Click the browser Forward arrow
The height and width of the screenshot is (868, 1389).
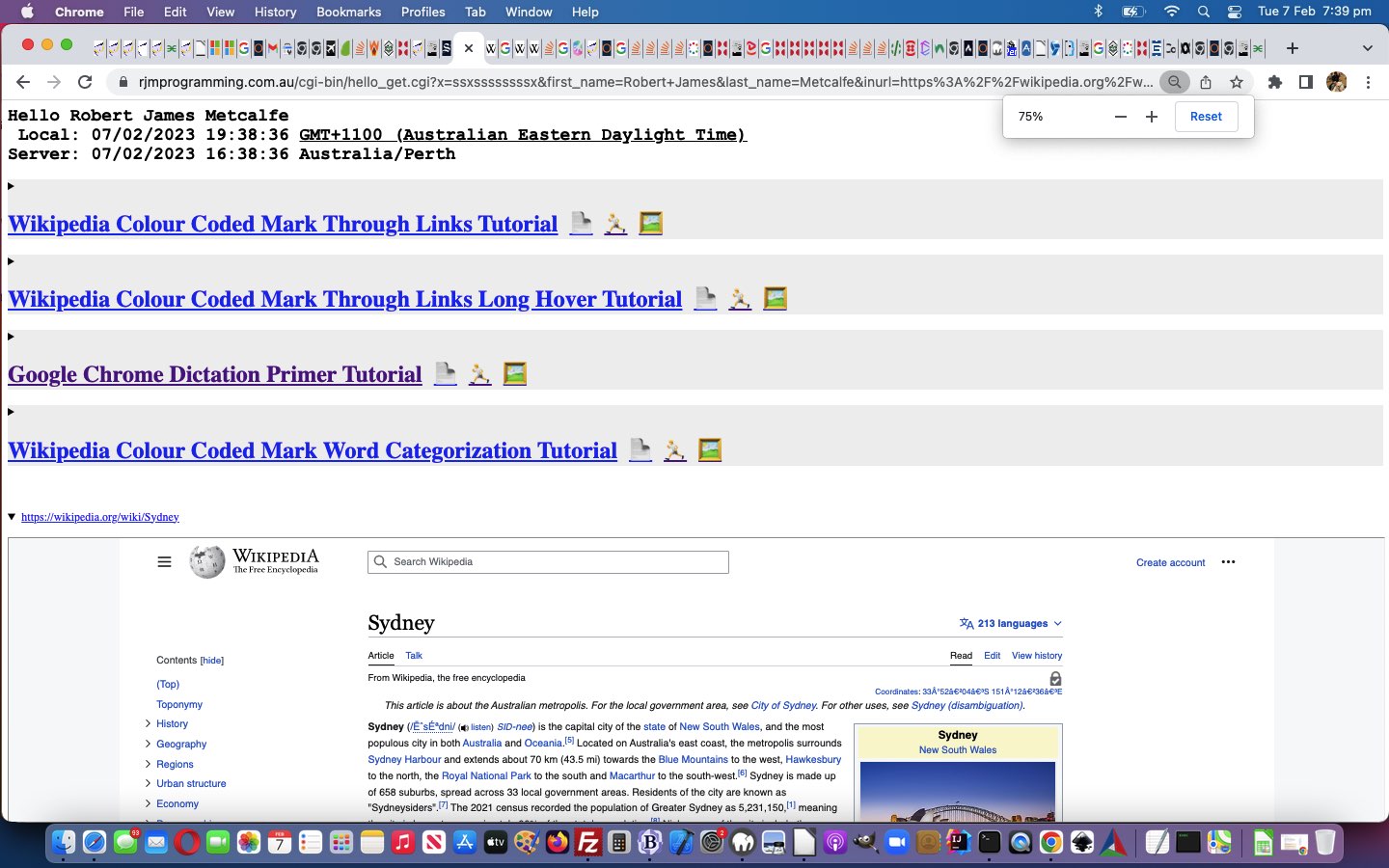pyautogui.click(x=54, y=82)
